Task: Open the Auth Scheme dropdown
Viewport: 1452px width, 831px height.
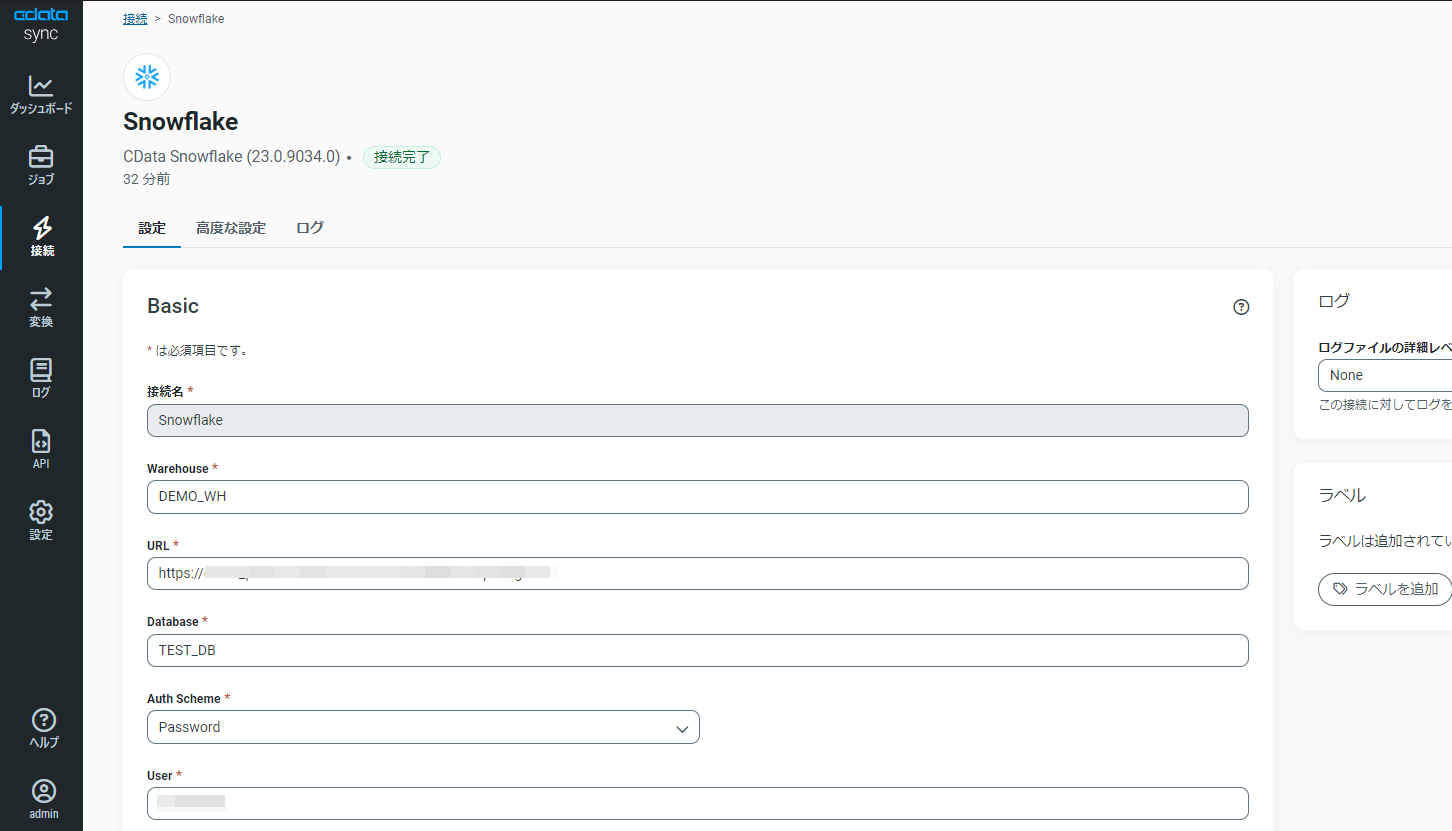Action: coord(423,727)
